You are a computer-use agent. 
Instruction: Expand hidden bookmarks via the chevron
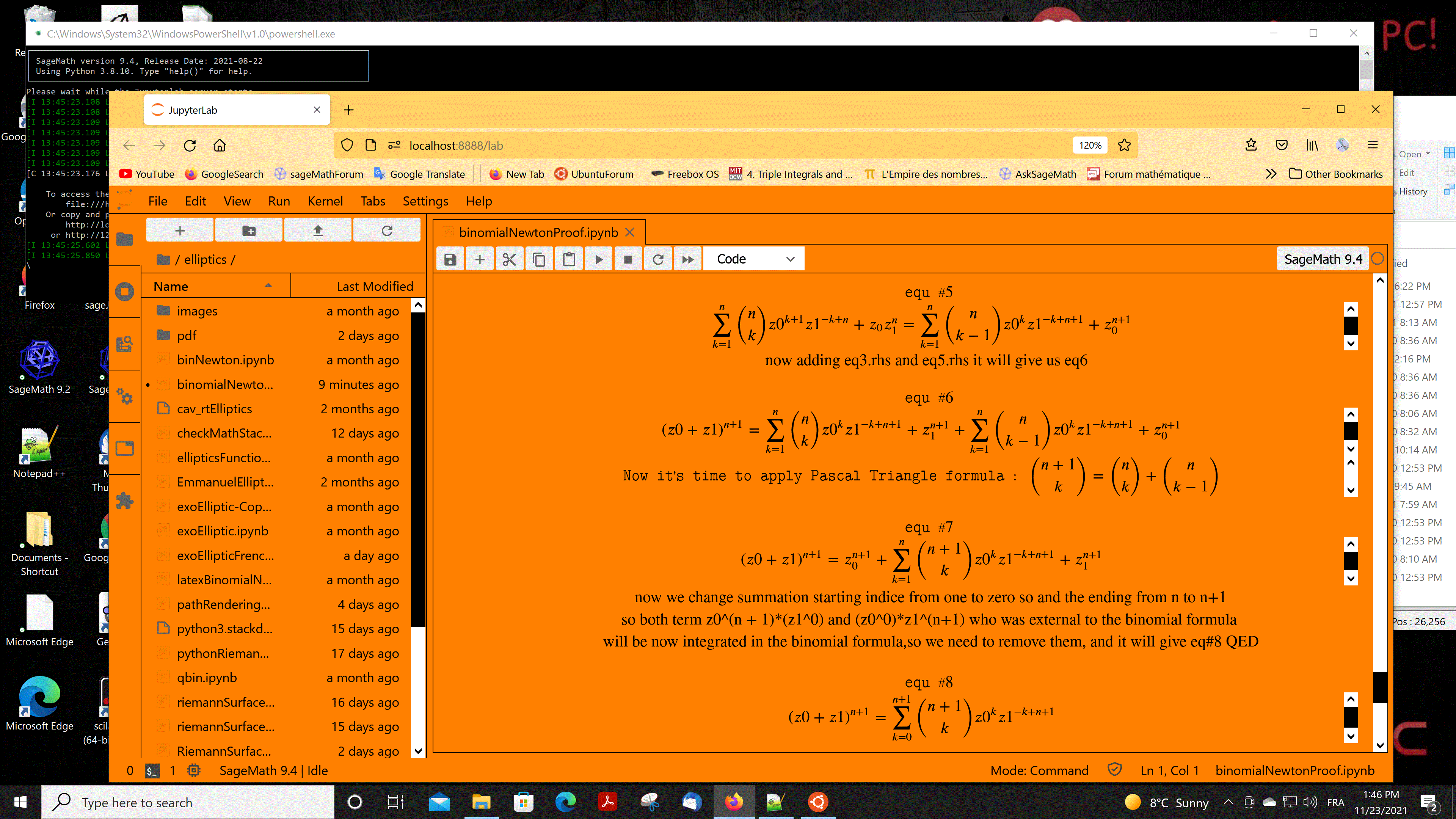(x=1271, y=174)
